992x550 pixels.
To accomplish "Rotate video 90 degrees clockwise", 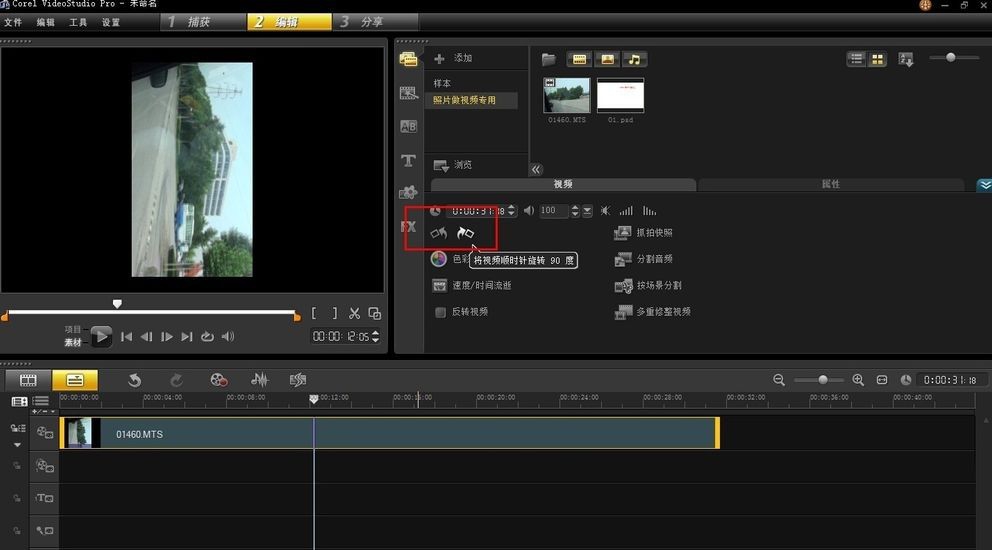I will point(465,233).
